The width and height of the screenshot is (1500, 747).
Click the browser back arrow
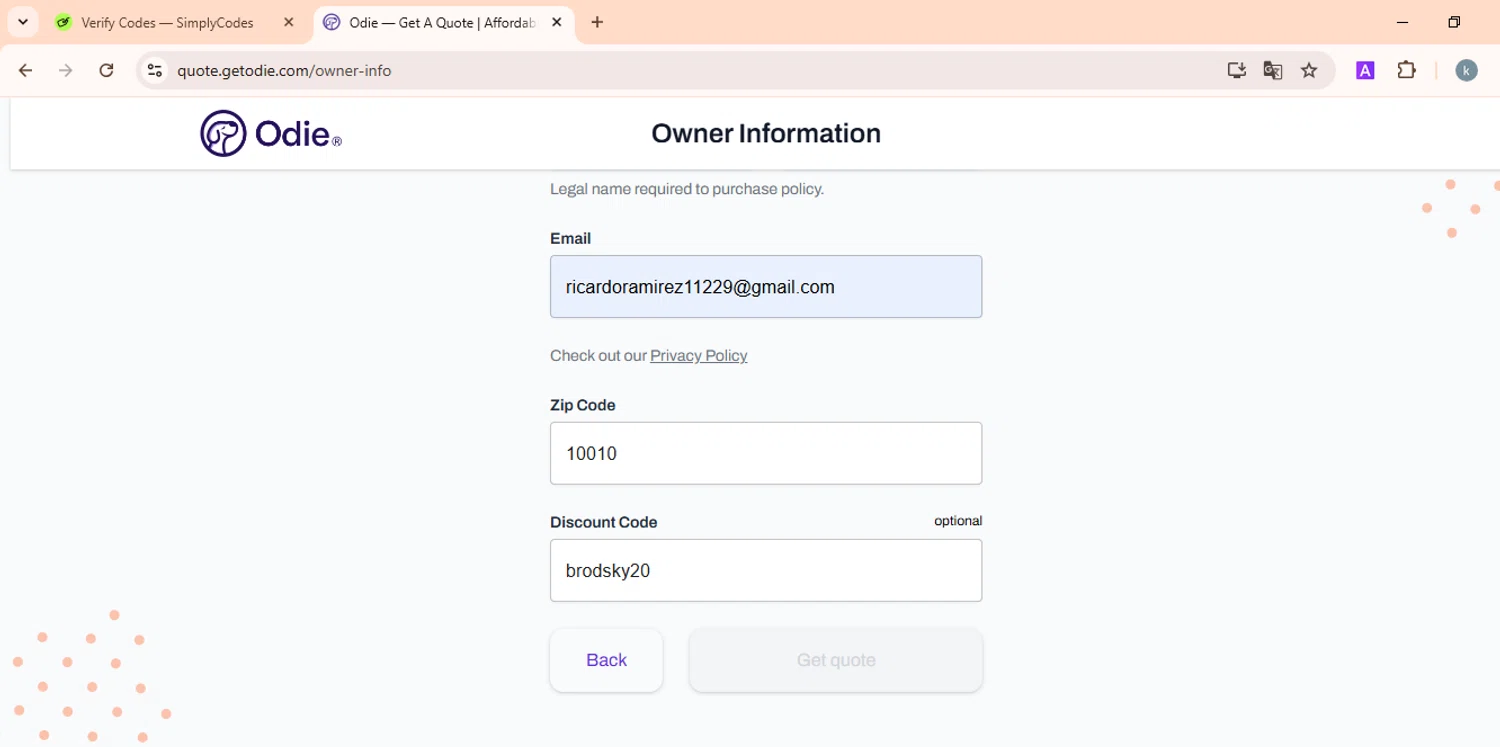coord(26,70)
